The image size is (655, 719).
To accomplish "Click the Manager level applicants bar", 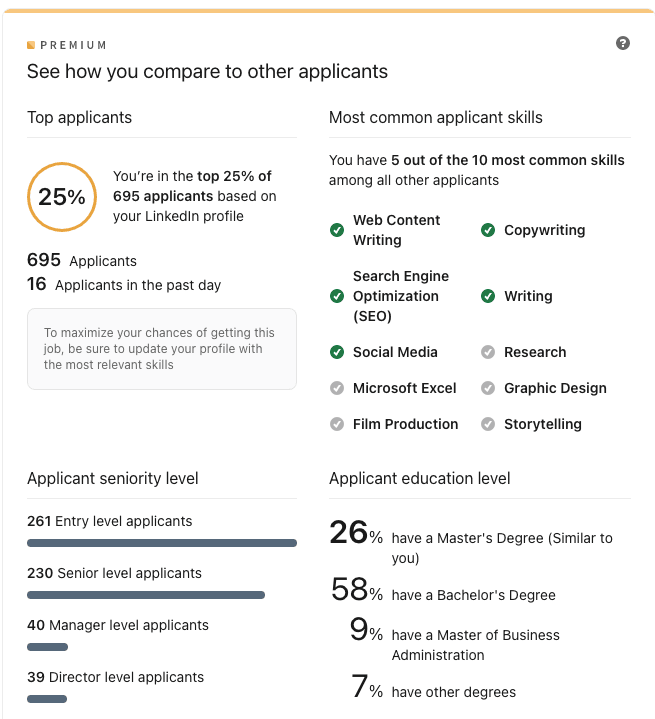I will [x=47, y=647].
